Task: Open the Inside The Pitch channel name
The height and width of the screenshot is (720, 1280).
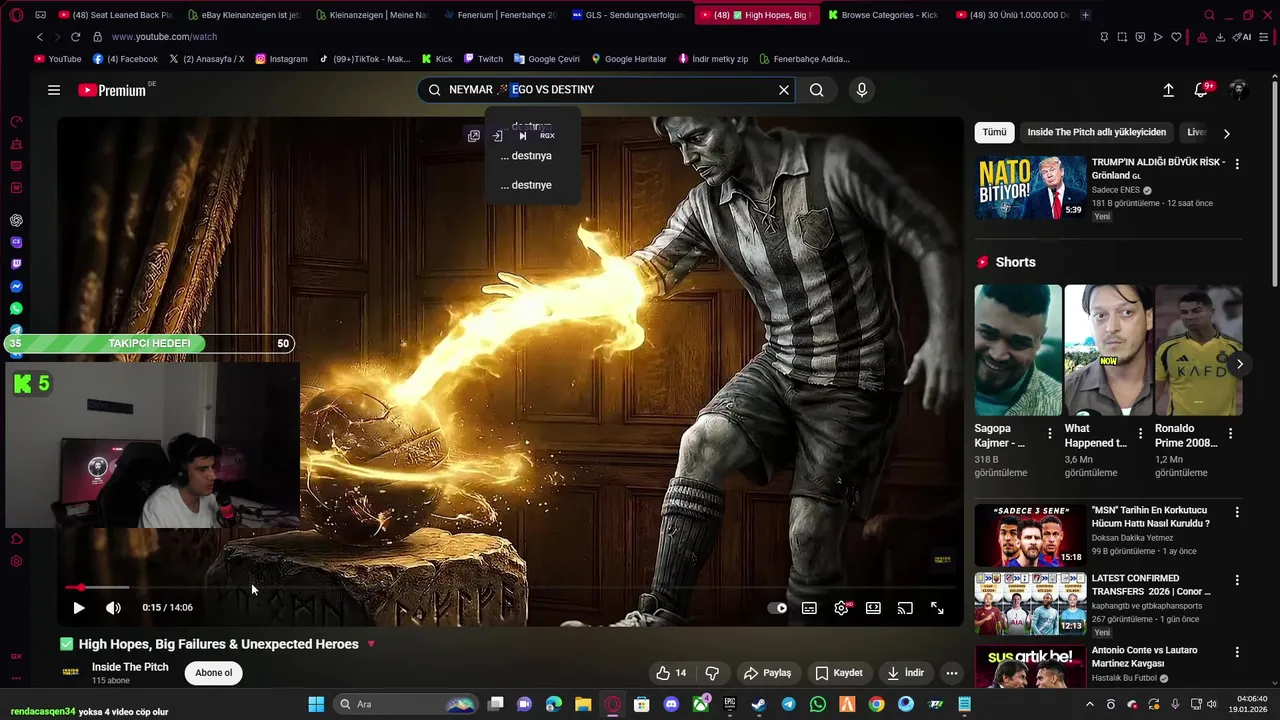Action: pyautogui.click(x=130, y=667)
